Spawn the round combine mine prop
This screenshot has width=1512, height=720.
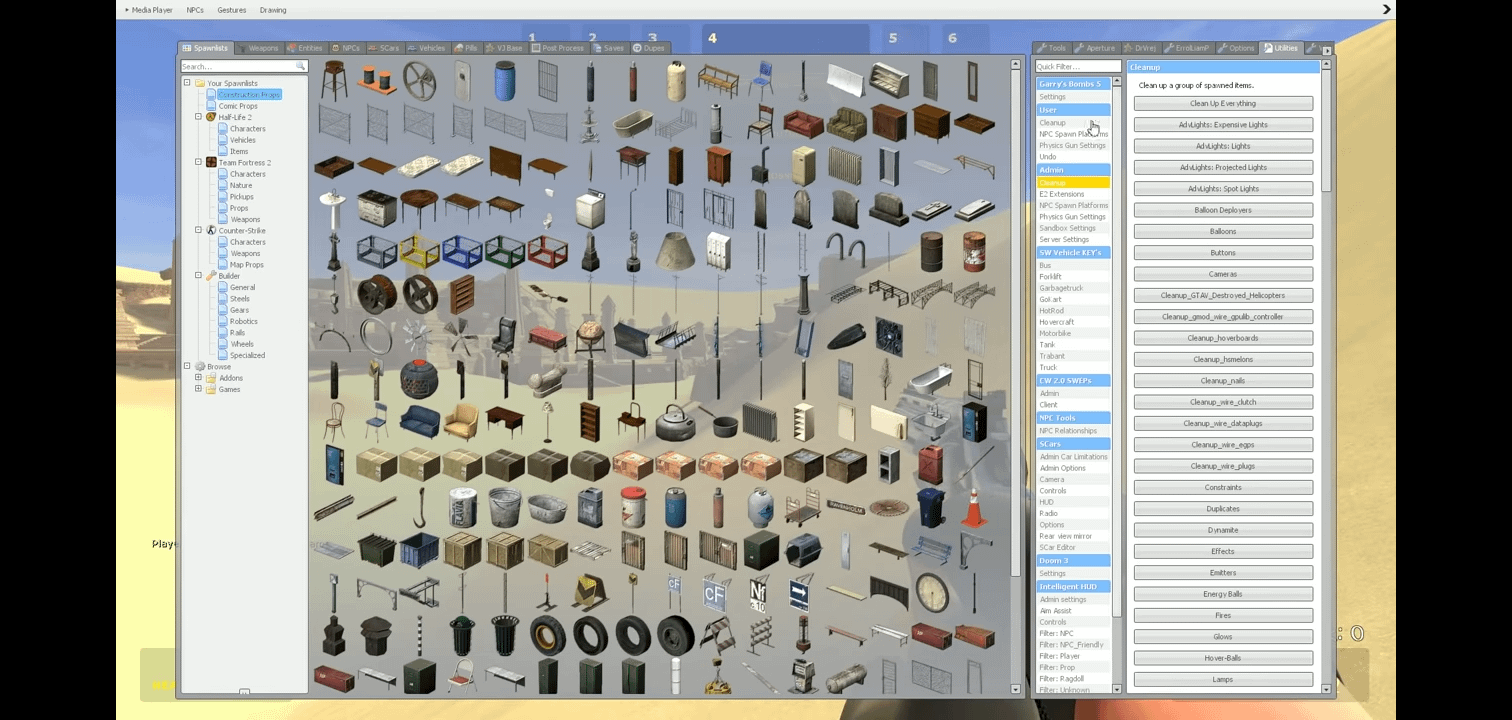418,379
